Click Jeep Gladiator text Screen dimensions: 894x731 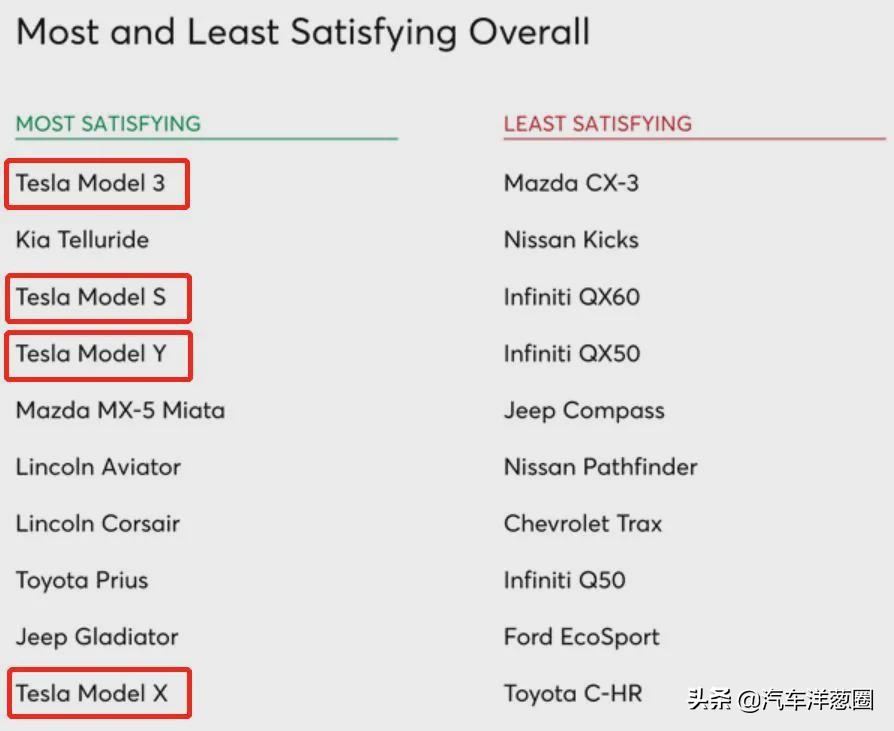click(97, 637)
